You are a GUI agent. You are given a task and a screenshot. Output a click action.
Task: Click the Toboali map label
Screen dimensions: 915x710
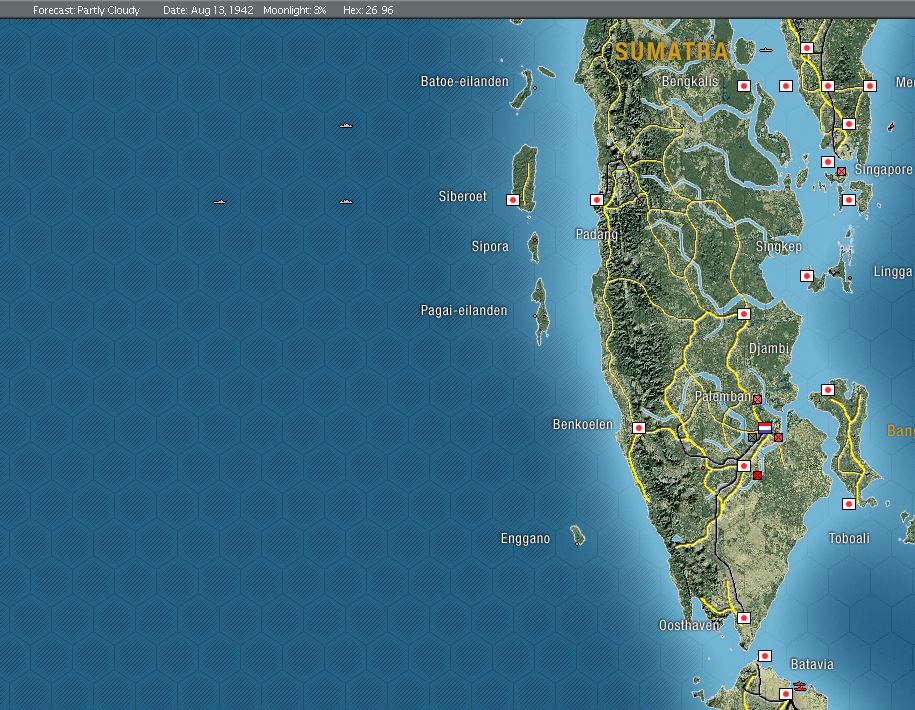(x=848, y=538)
